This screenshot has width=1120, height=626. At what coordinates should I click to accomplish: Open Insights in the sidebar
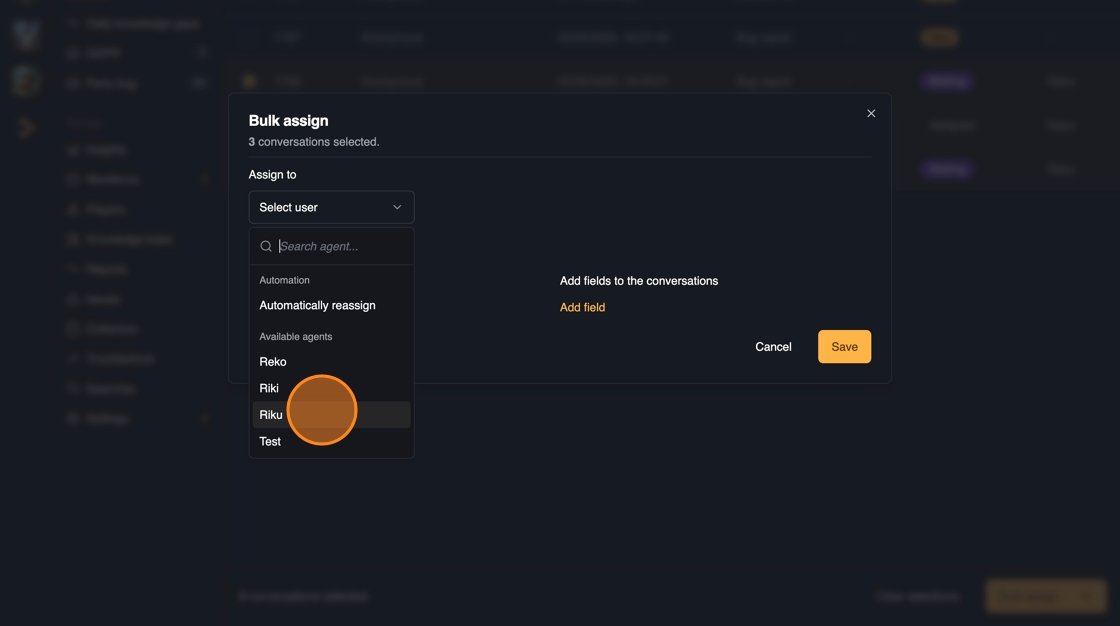107,150
